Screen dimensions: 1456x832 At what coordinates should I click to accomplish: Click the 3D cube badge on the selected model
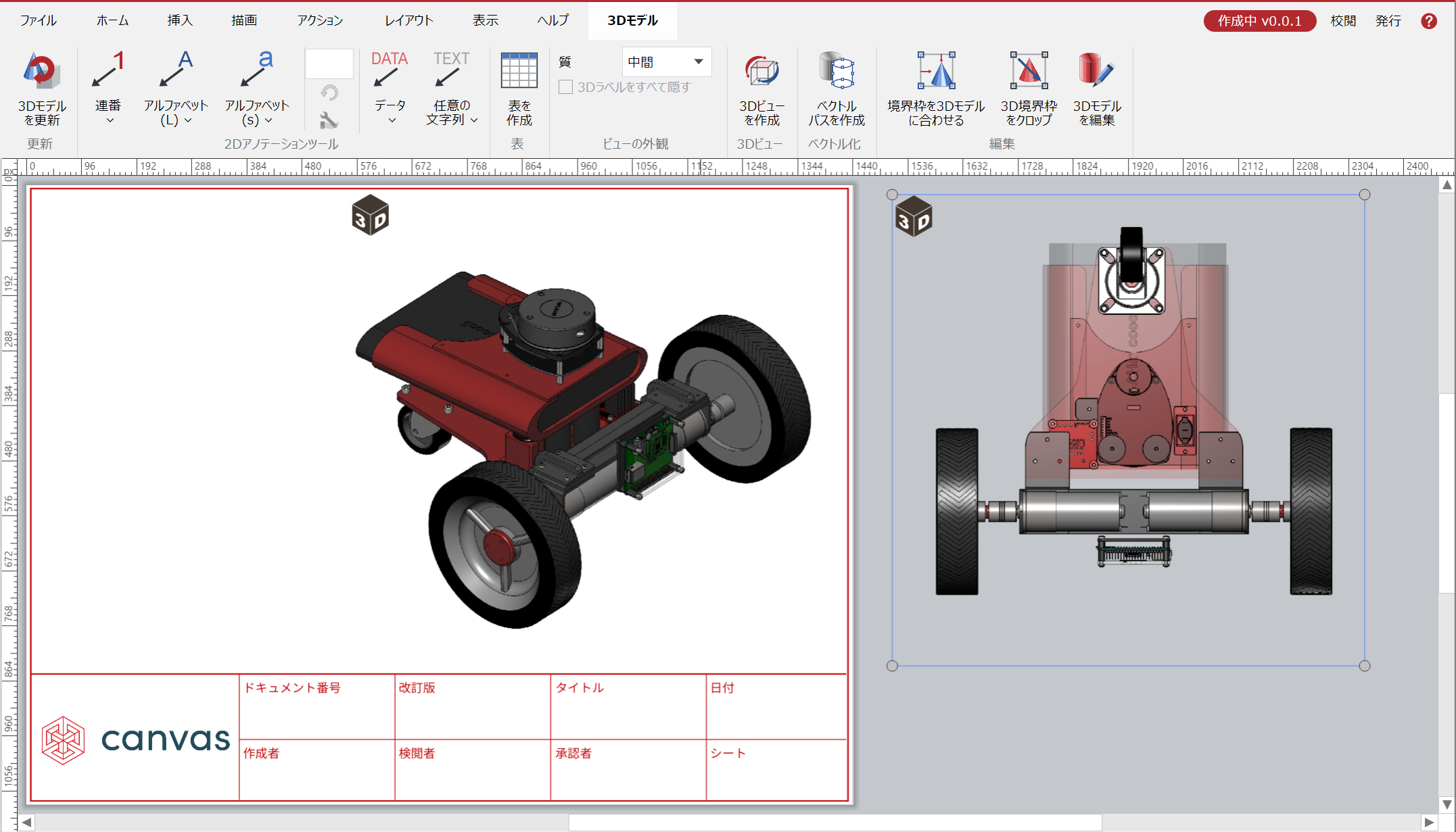tap(914, 216)
